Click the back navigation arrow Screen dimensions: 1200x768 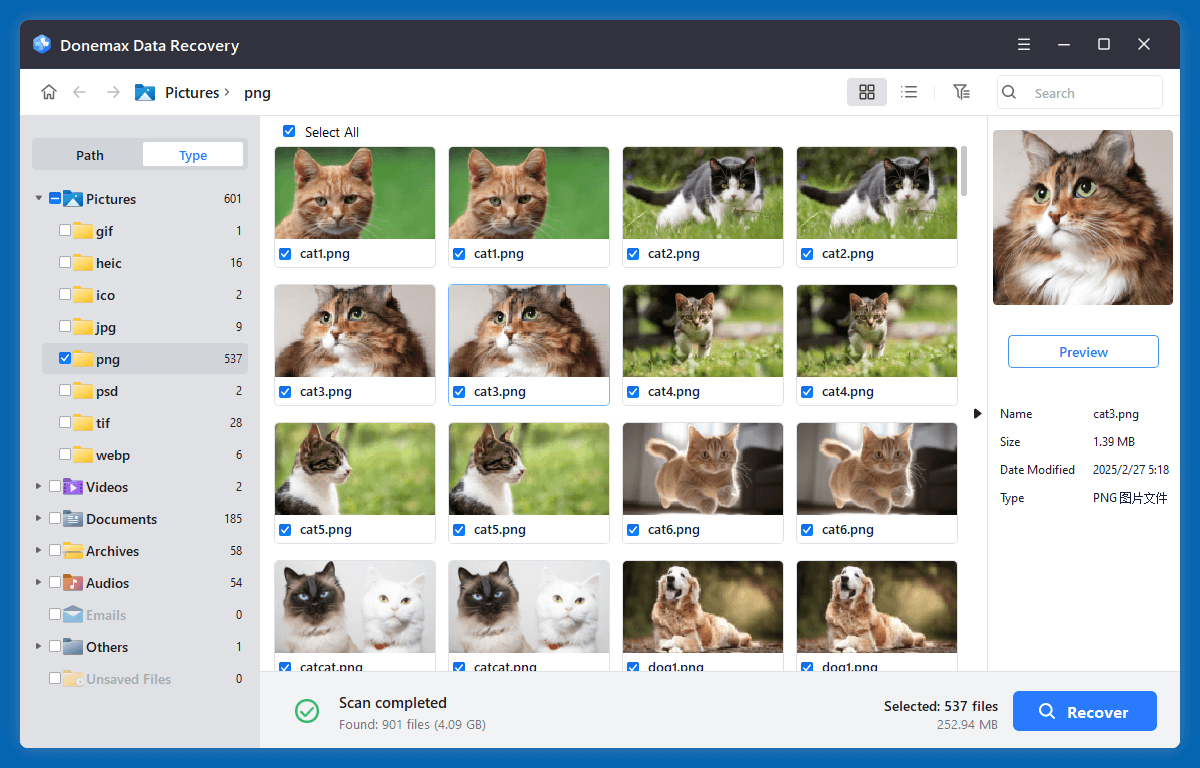(x=80, y=92)
